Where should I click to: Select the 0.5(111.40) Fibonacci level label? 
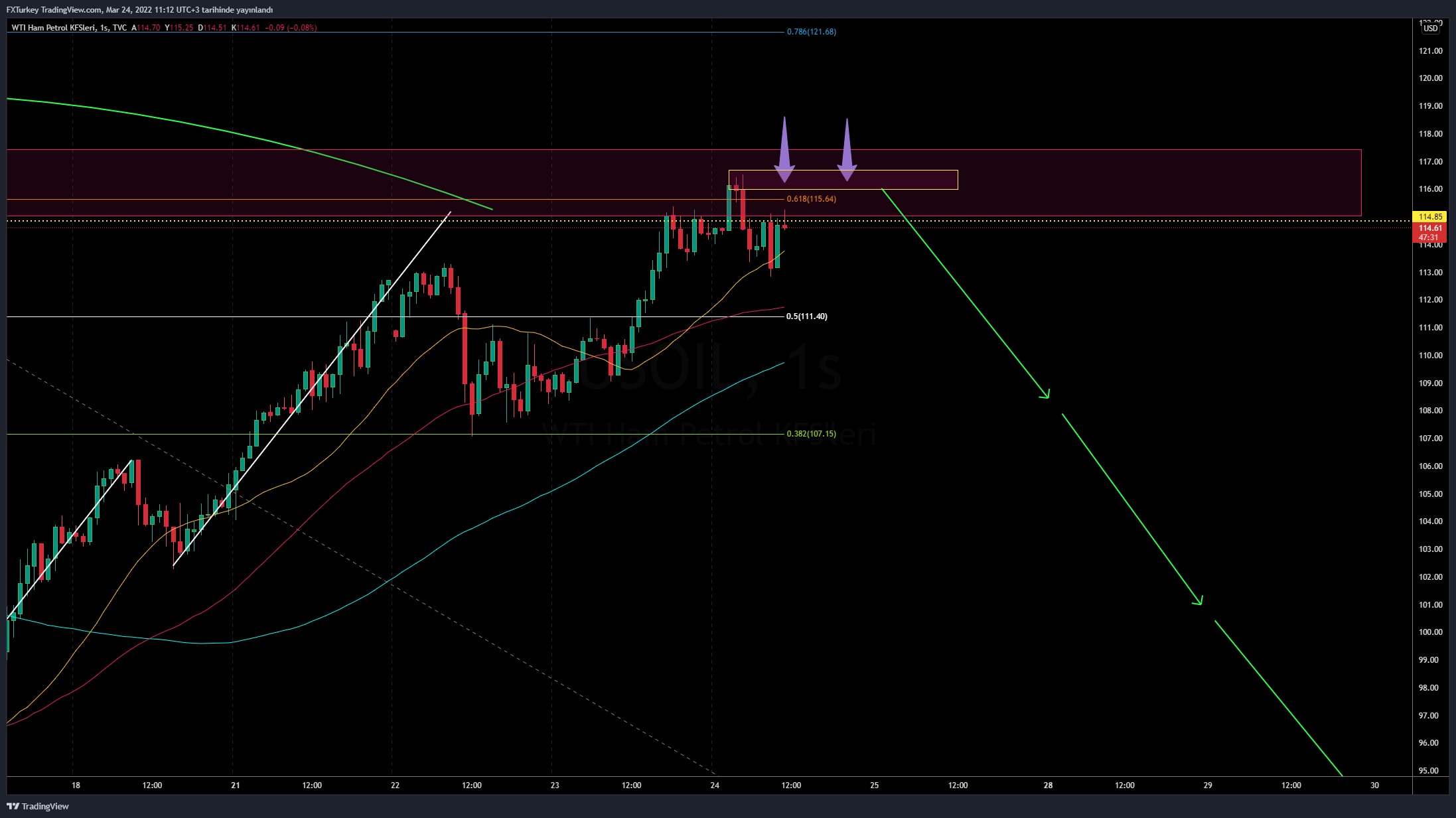pyautogui.click(x=806, y=316)
